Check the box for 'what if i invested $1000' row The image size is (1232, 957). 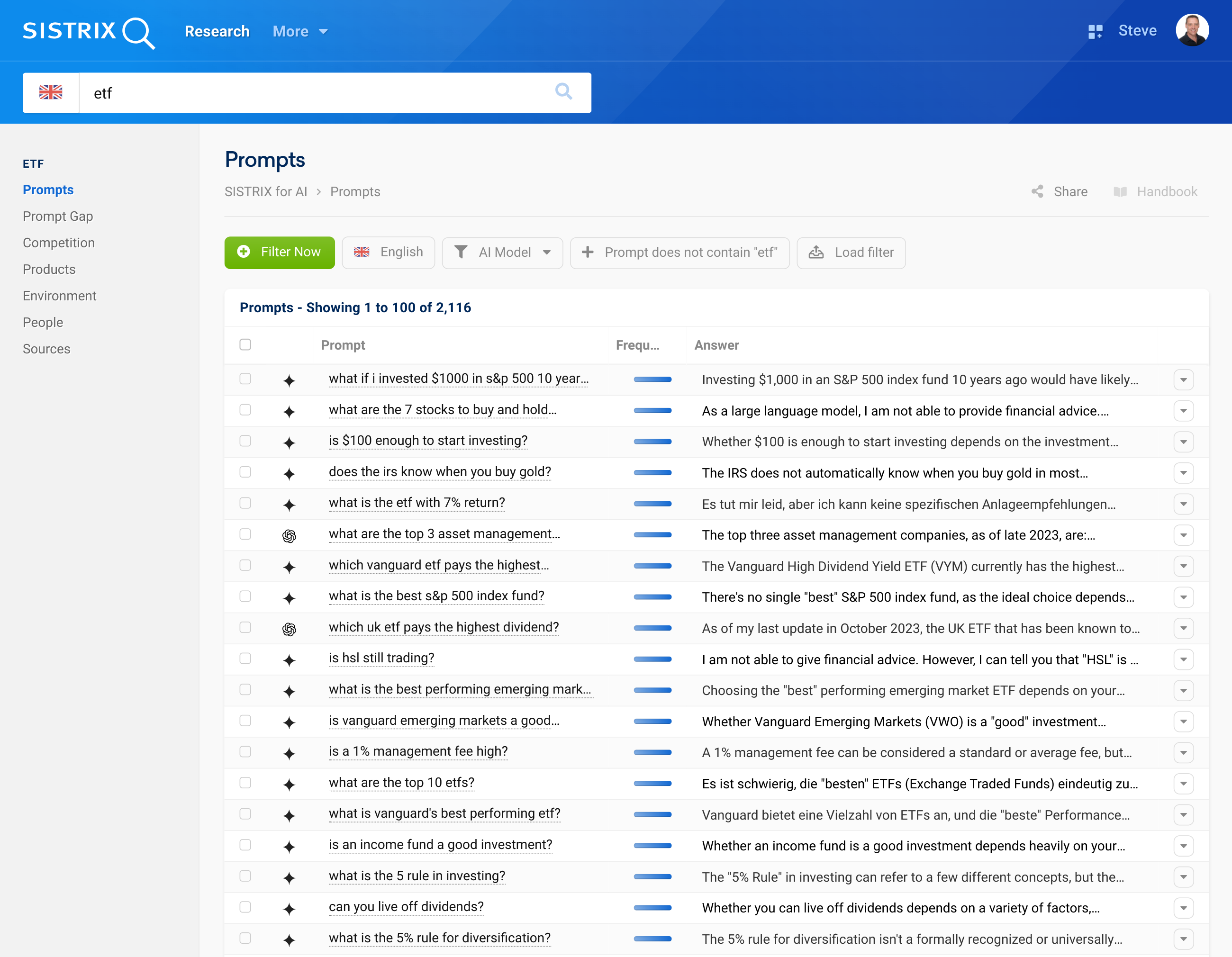pyautogui.click(x=245, y=379)
